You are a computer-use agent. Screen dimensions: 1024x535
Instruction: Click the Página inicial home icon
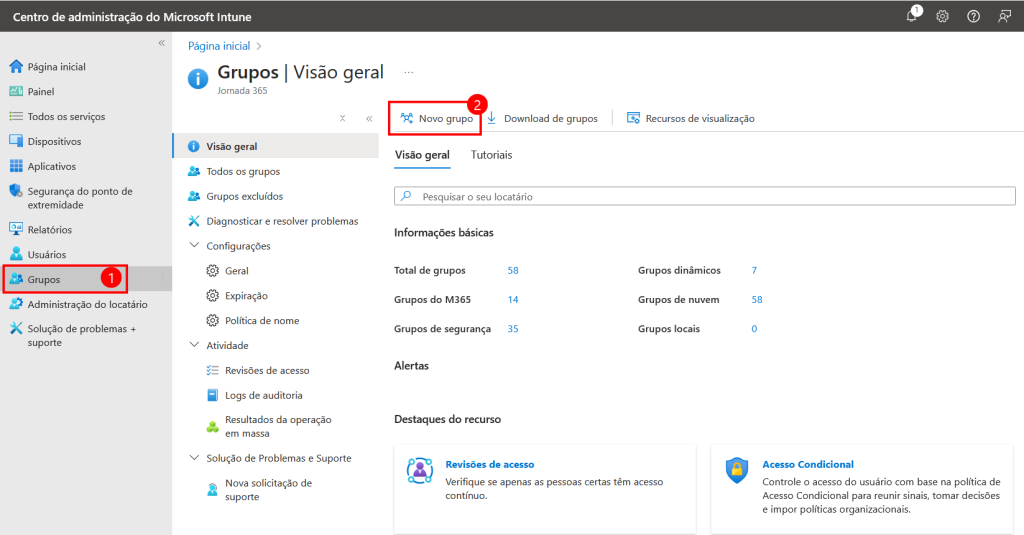(16, 67)
